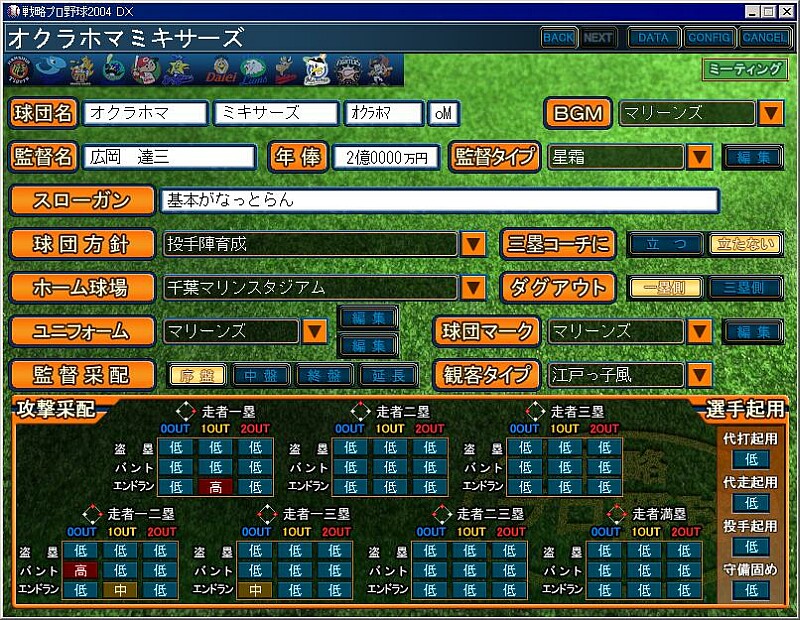Select the Daiei Hawks logo
The image size is (800, 620).
220,70
